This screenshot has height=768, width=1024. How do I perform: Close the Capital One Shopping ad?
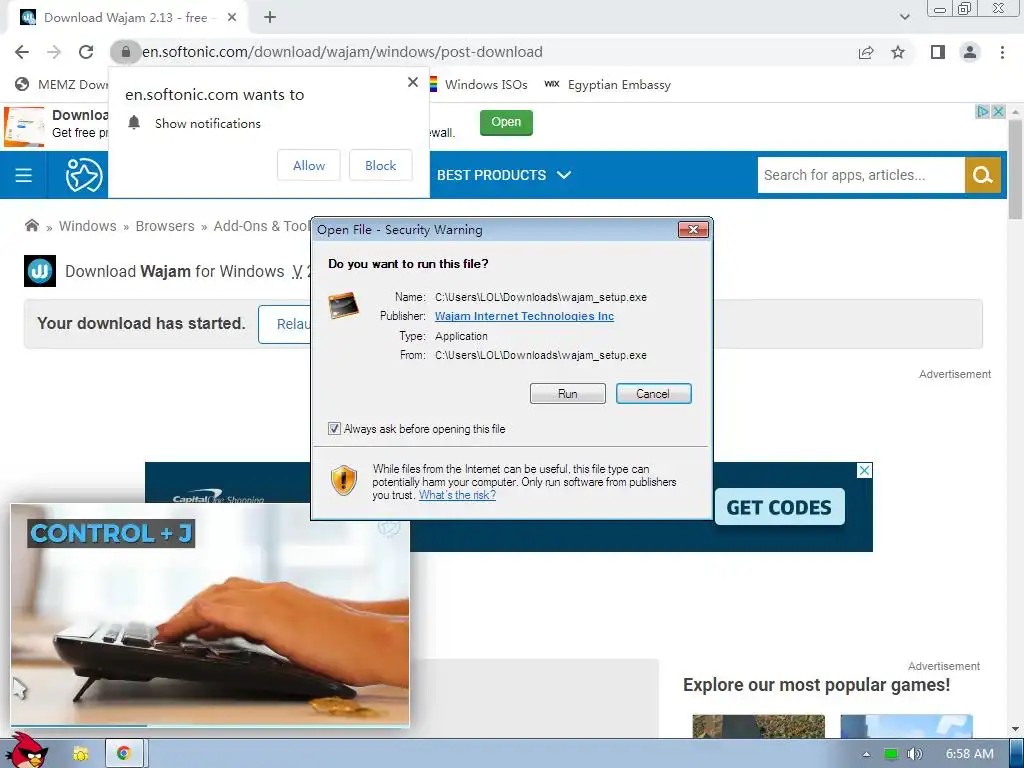coord(864,470)
